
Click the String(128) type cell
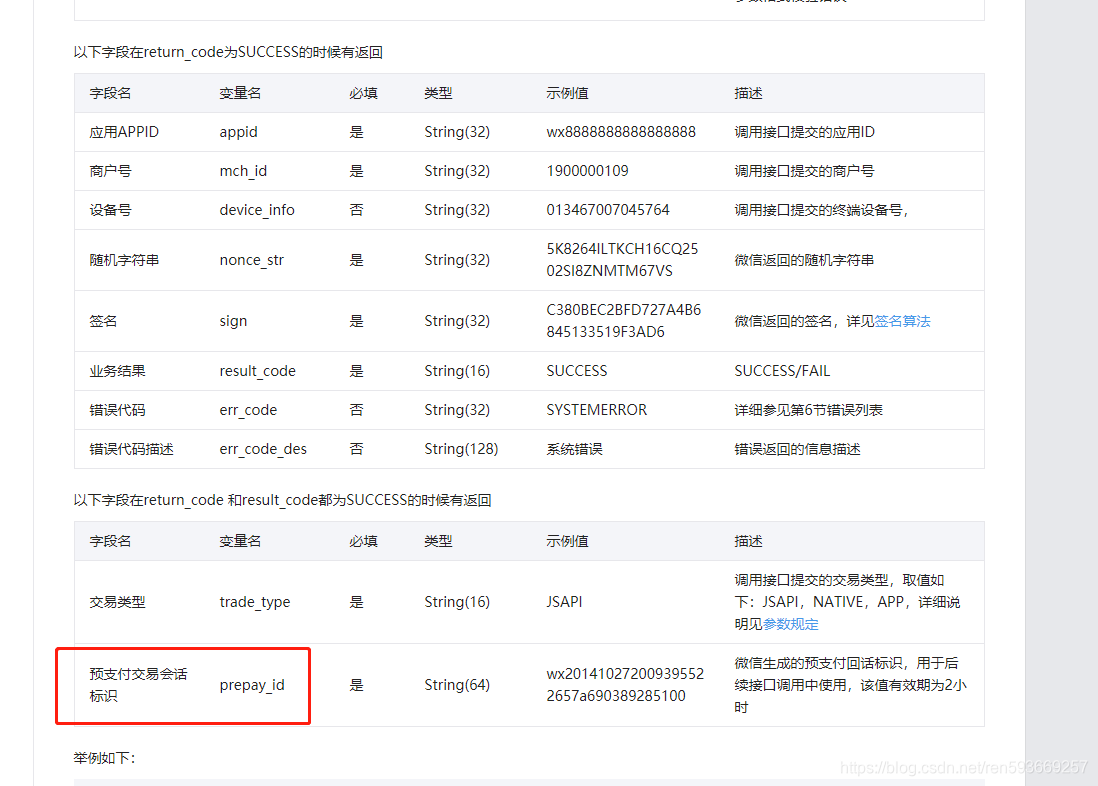tap(461, 449)
